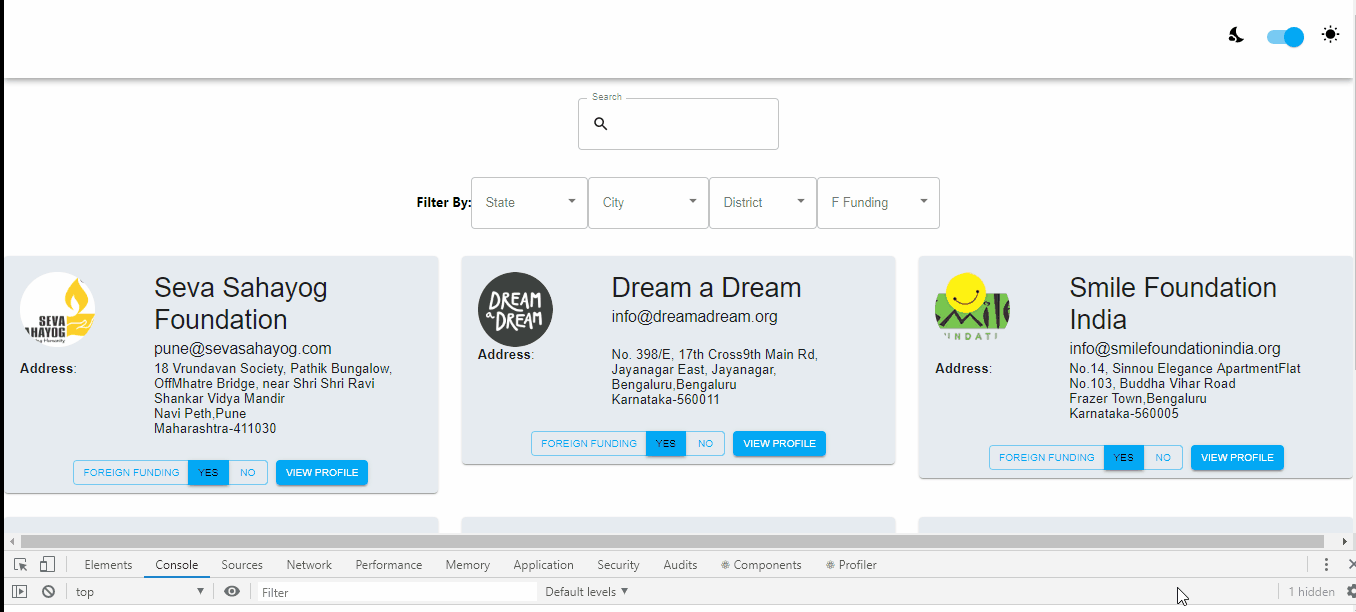Image resolution: width=1356 pixels, height=612 pixels.
Task: Click the Dream a Dream logo
Action: [515, 309]
